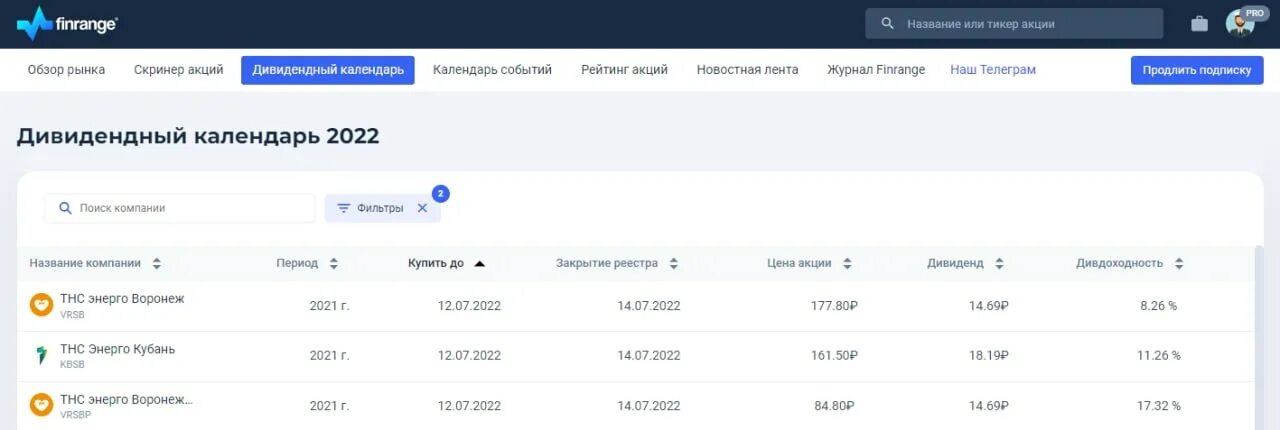Open the truncated ТНС энерго Воронеж… company name
The height and width of the screenshot is (430, 1280).
tap(126, 399)
